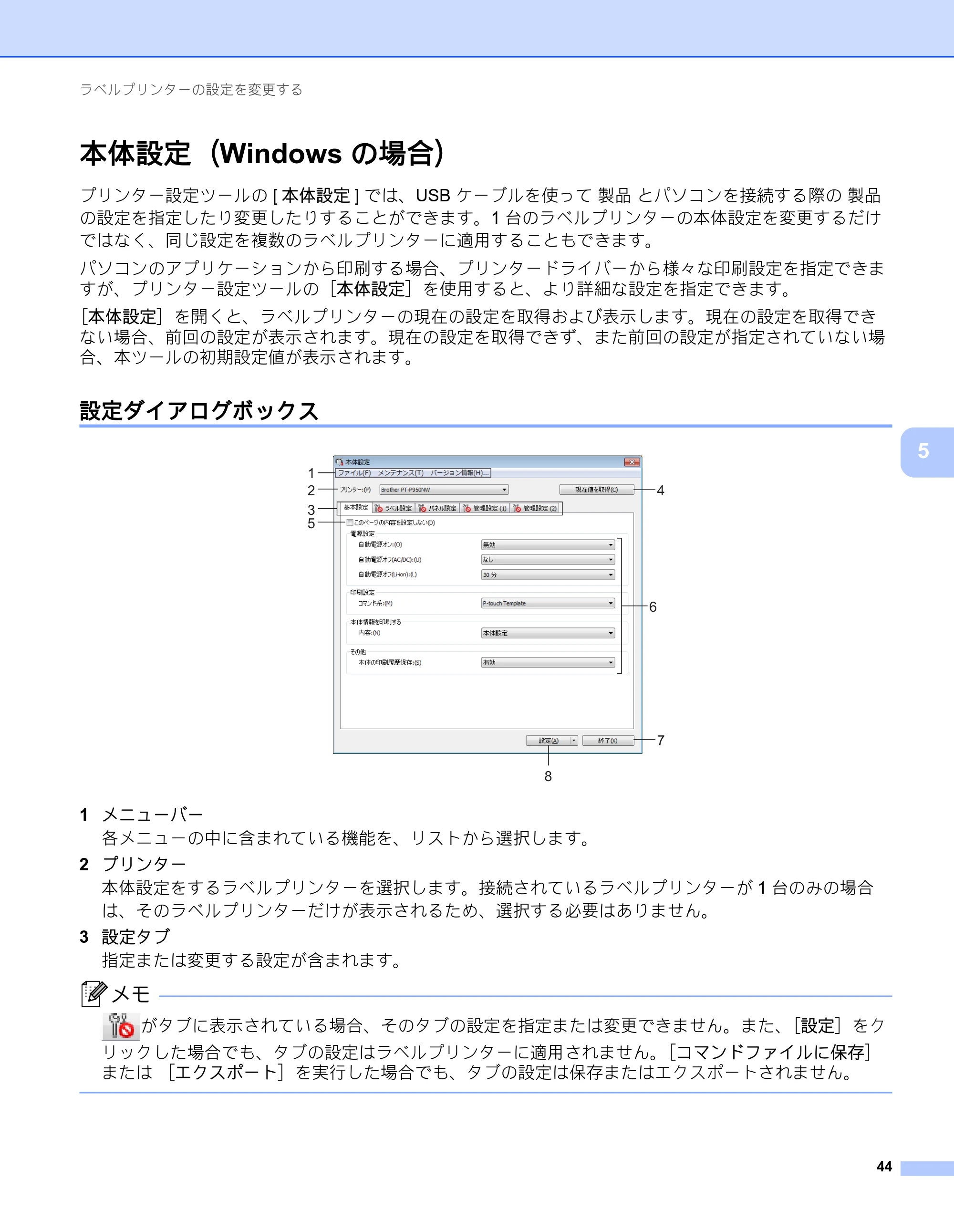Switch to the 管理設定 (1) tab
The height and width of the screenshot is (1232, 954).
[x=485, y=508]
